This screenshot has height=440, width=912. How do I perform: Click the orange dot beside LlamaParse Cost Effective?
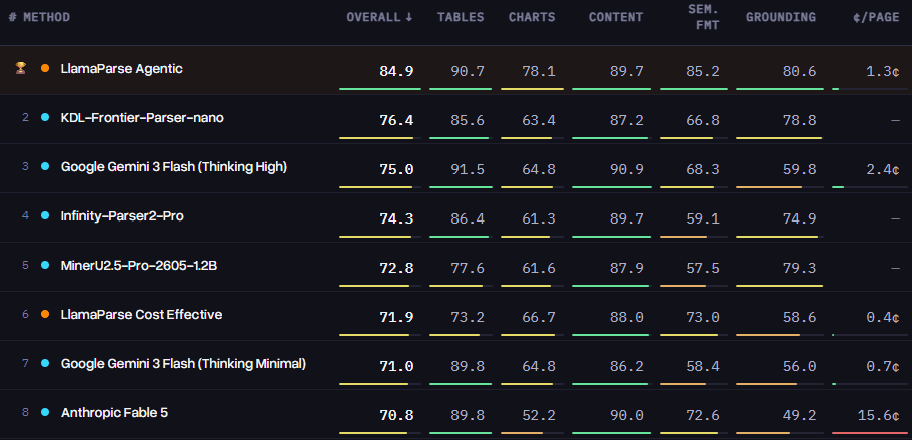pyautogui.click(x=45, y=314)
